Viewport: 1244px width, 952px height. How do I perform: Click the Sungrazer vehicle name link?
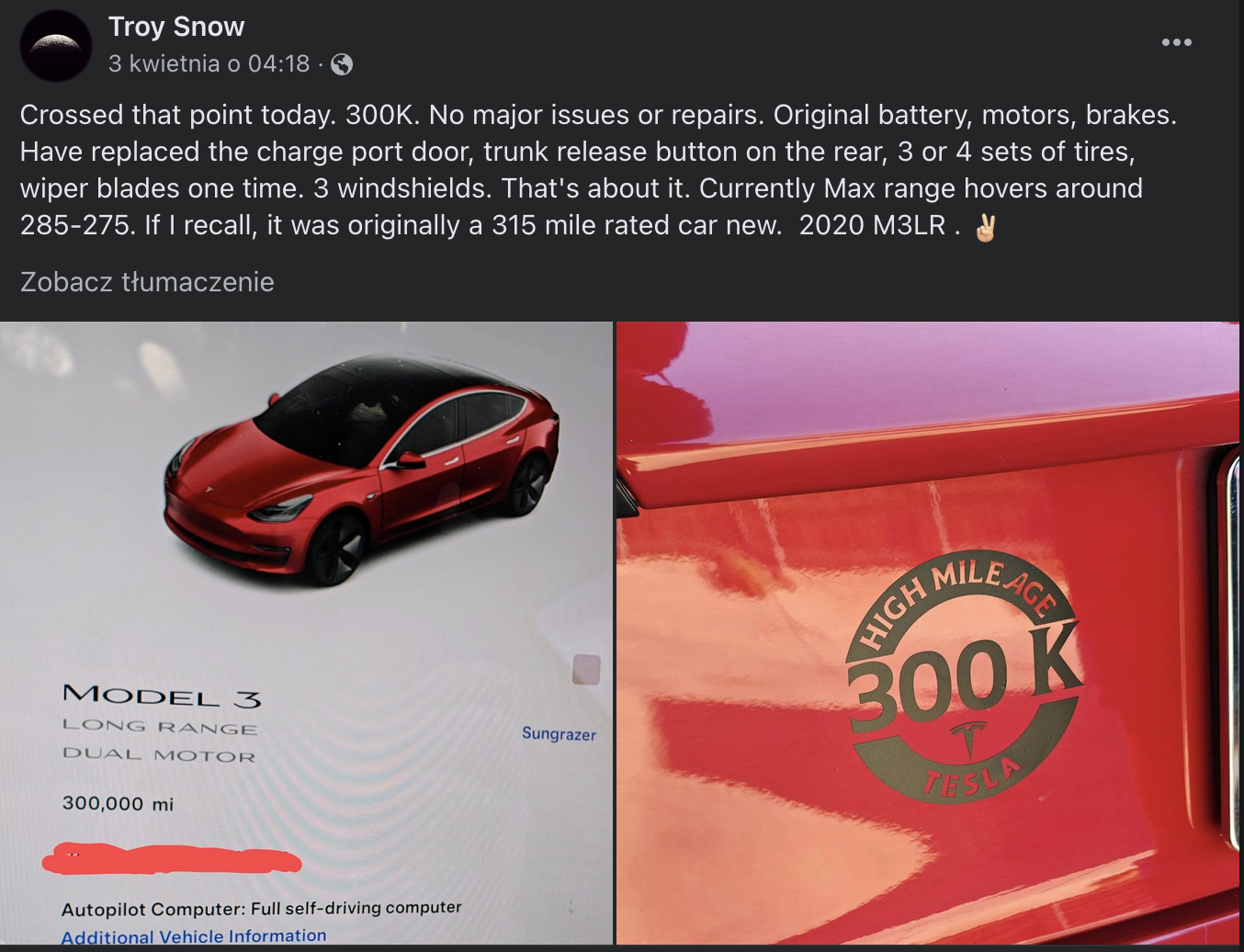[559, 733]
